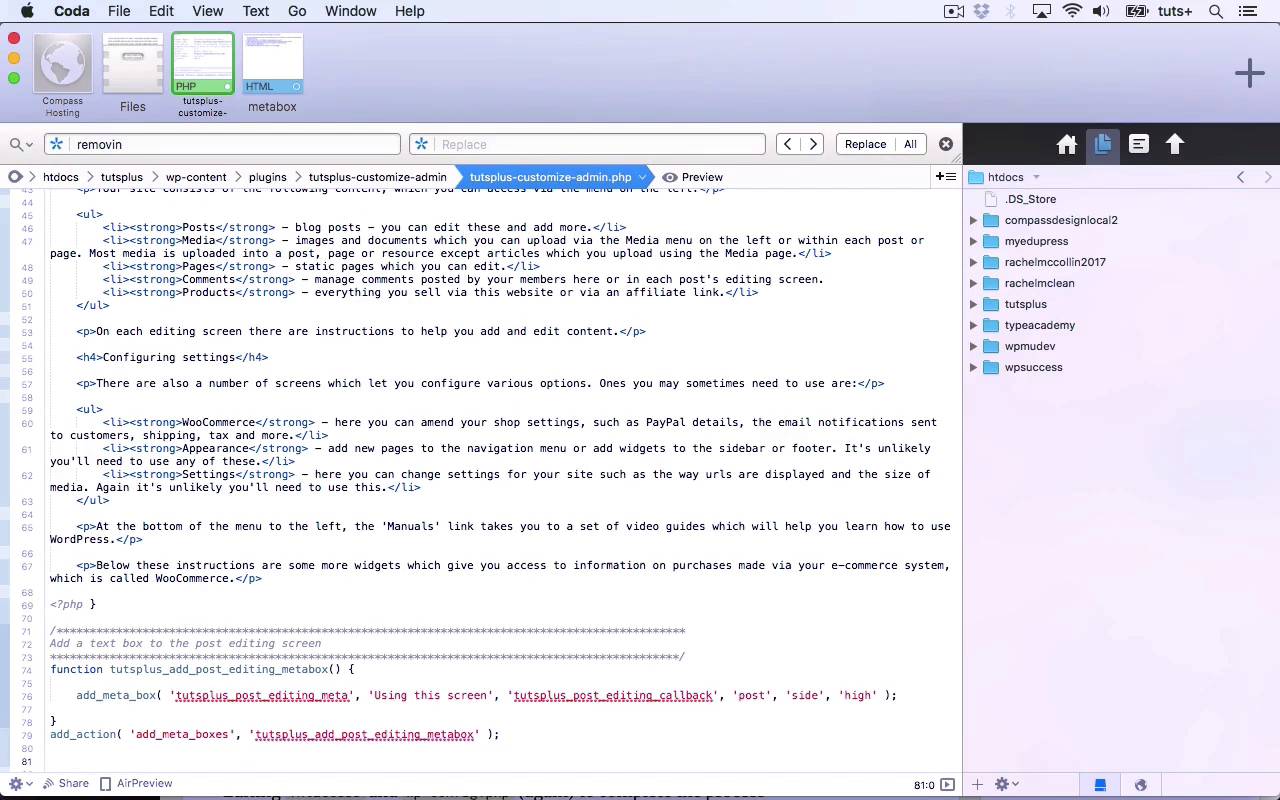
Task: Open the search options magnifier dropdown
Action: pyautogui.click(x=22, y=144)
